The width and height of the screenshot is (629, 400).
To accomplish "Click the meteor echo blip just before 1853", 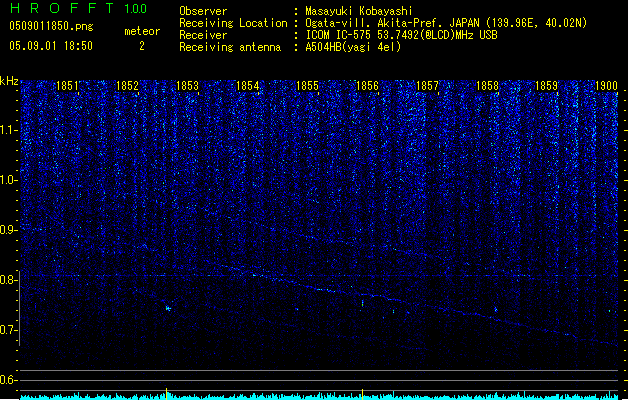I will (168, 308).
